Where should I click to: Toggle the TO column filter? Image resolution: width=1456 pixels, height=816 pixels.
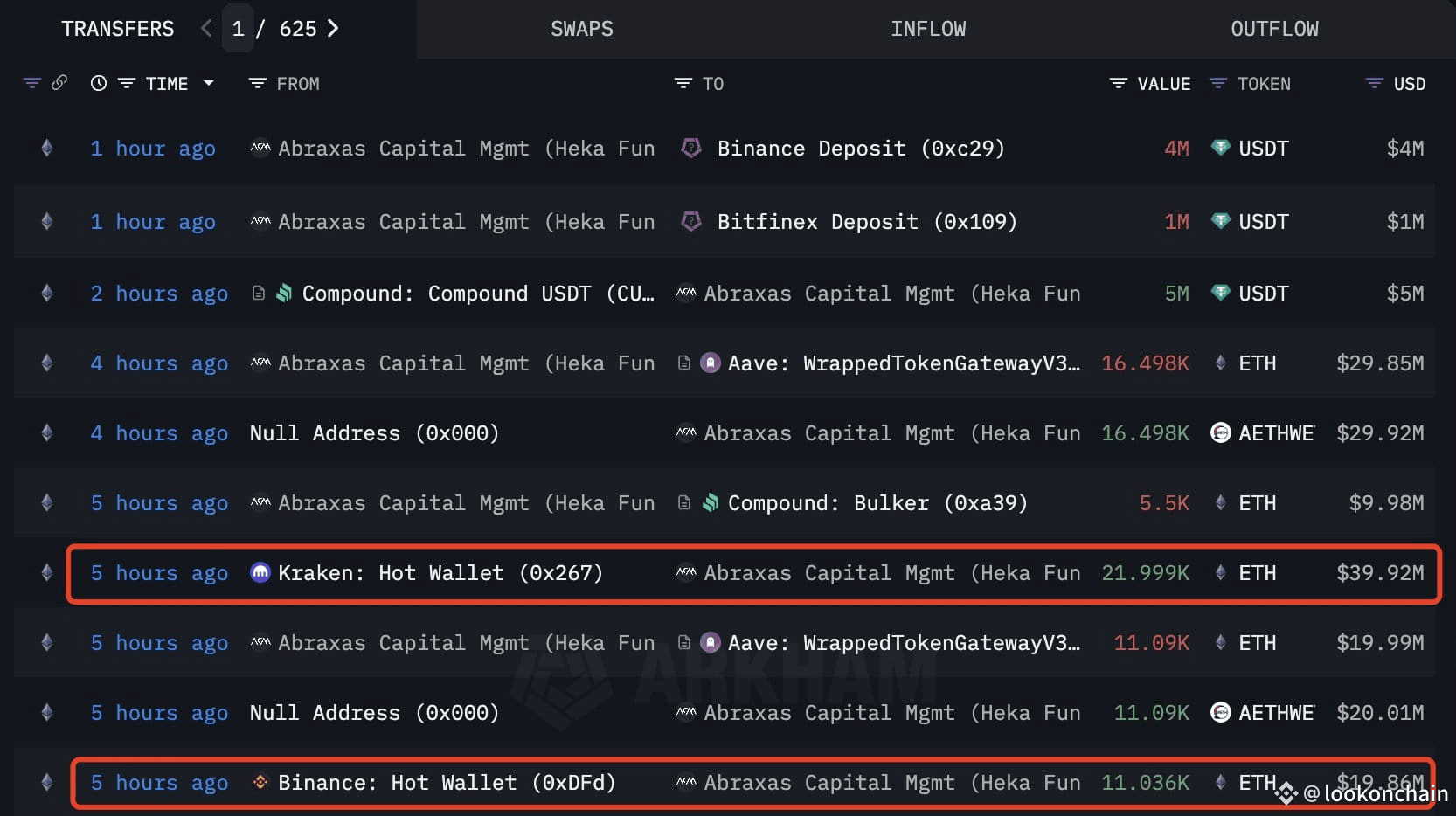[683, 83]
